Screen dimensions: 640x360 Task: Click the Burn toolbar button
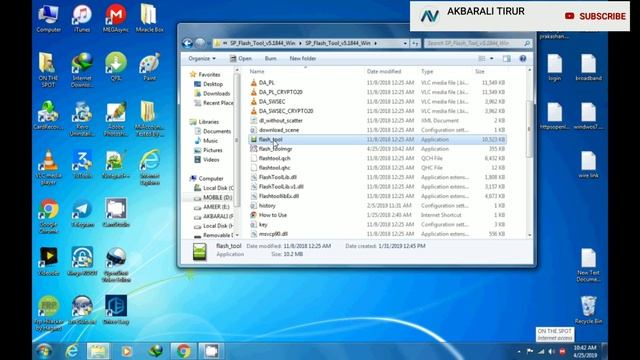271,58
